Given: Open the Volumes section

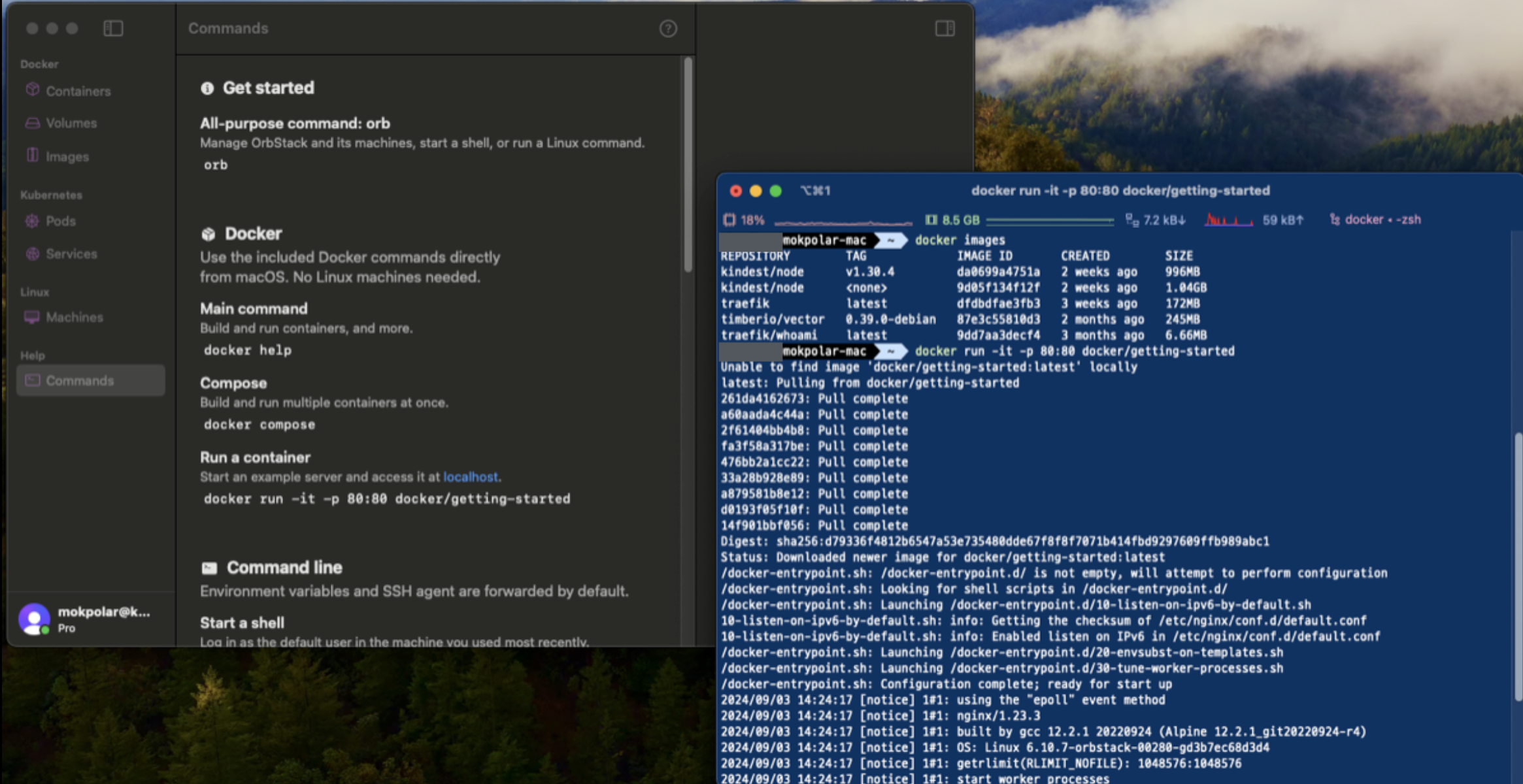Looking at the screenshot, I should 71,123.
